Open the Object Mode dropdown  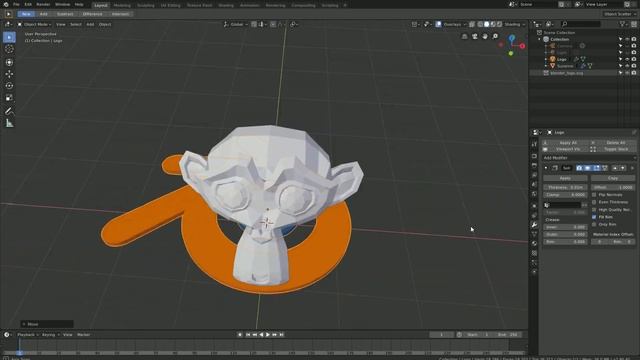tap(34, 24)
